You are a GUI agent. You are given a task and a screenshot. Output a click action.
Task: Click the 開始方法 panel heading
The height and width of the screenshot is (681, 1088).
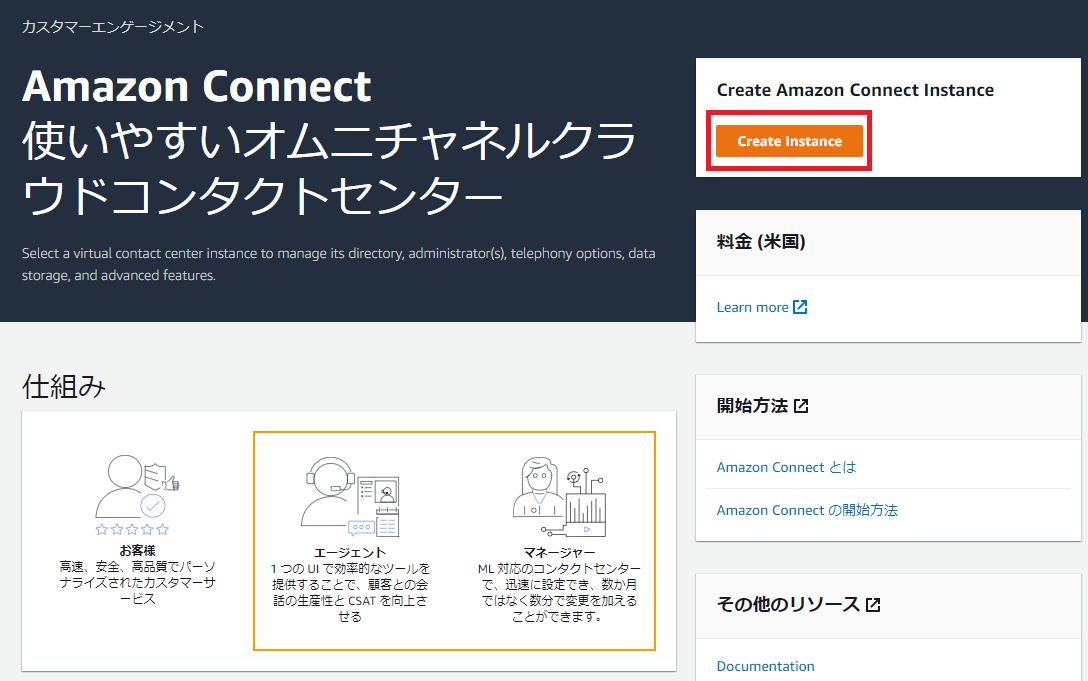point(752,405)
